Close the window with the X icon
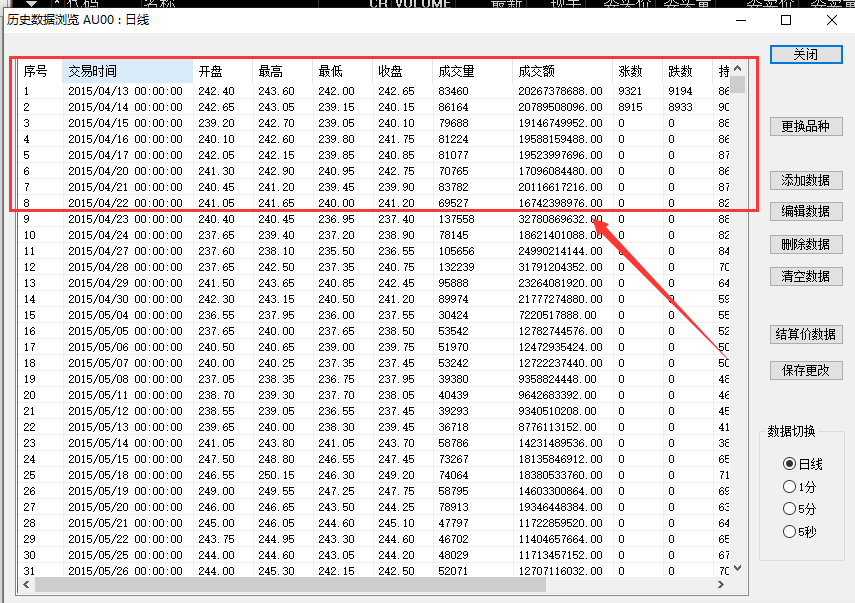The height and width of the screenshot is (603, 855). pyautogui.click(x=832, y=20)
